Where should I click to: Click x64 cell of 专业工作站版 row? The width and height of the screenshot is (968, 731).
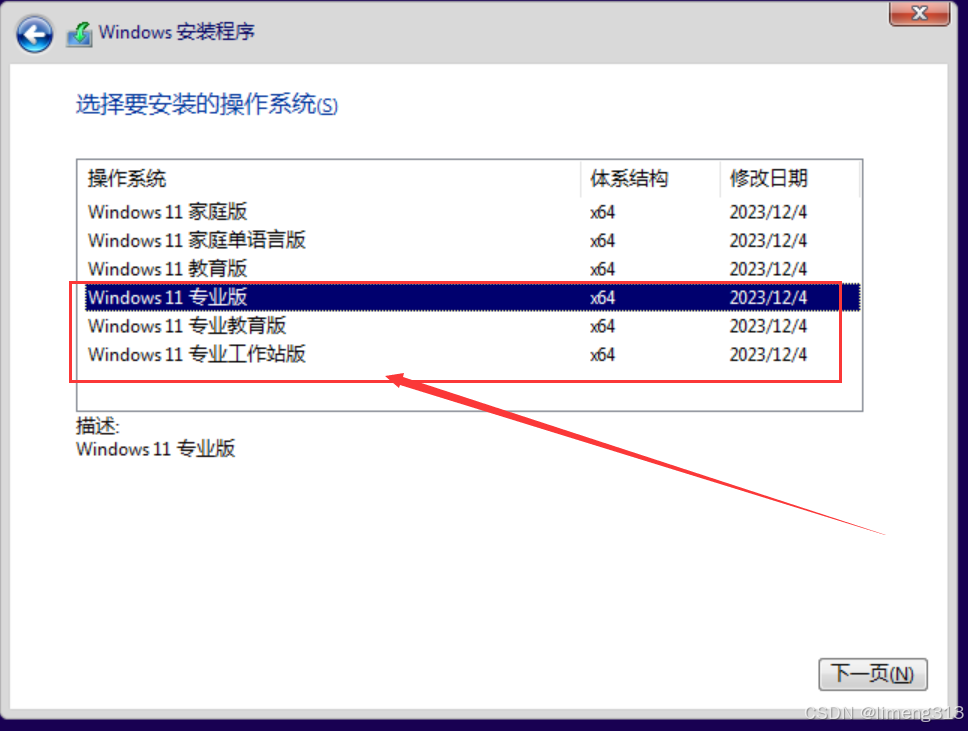point(602,355)
